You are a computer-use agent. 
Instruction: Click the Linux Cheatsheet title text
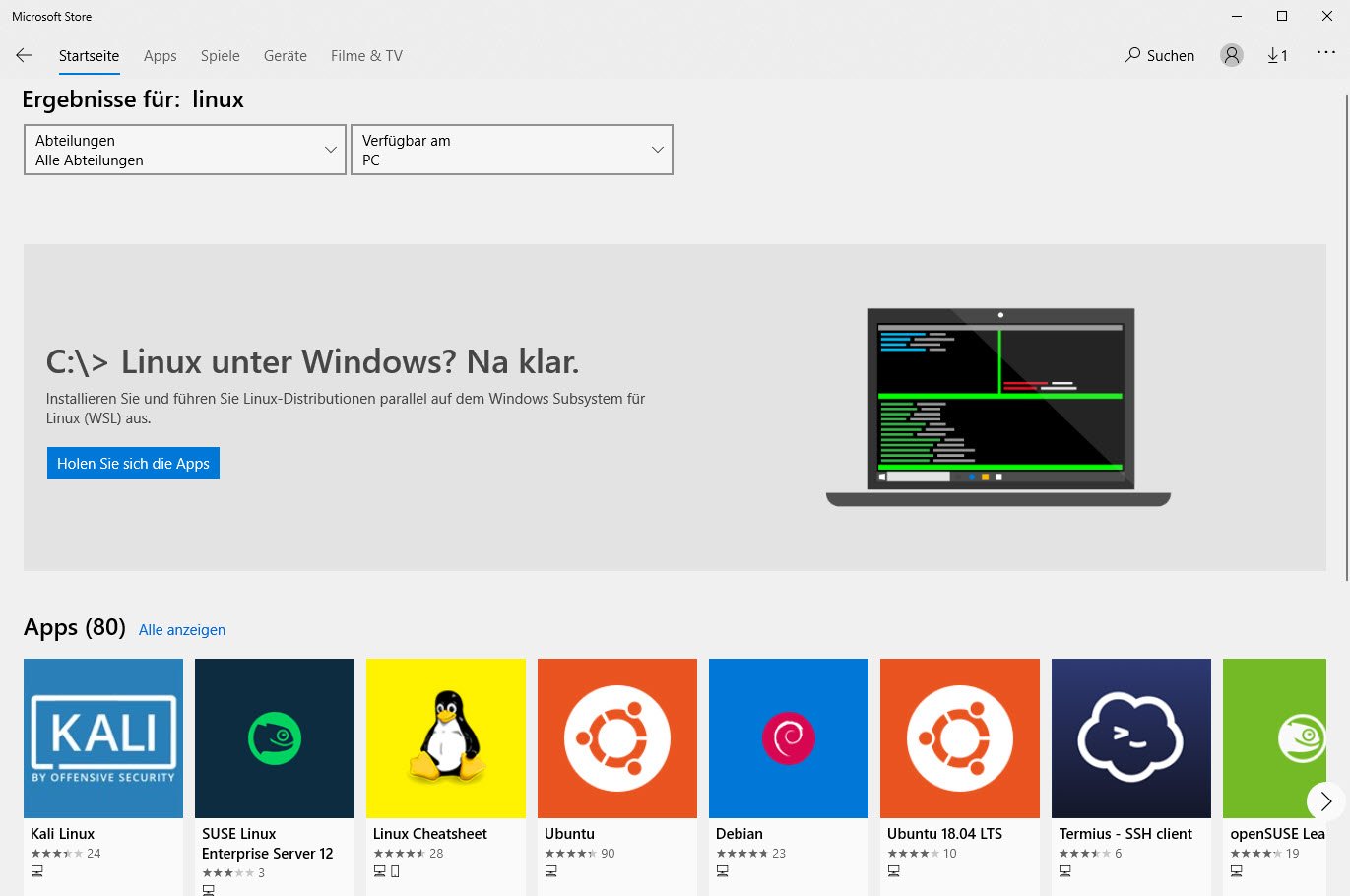tap(430, 834)
